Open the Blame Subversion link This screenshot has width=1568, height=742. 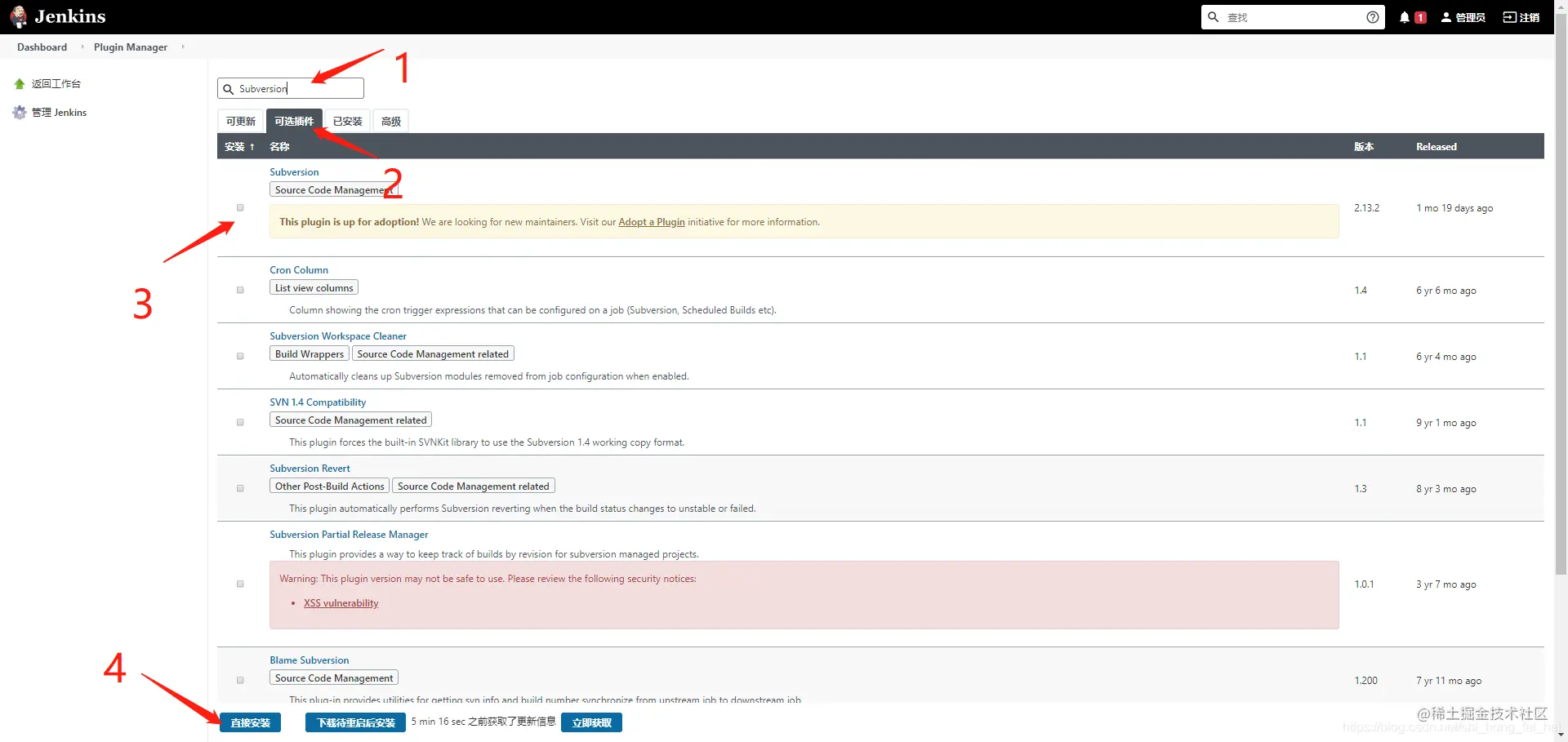309,660
